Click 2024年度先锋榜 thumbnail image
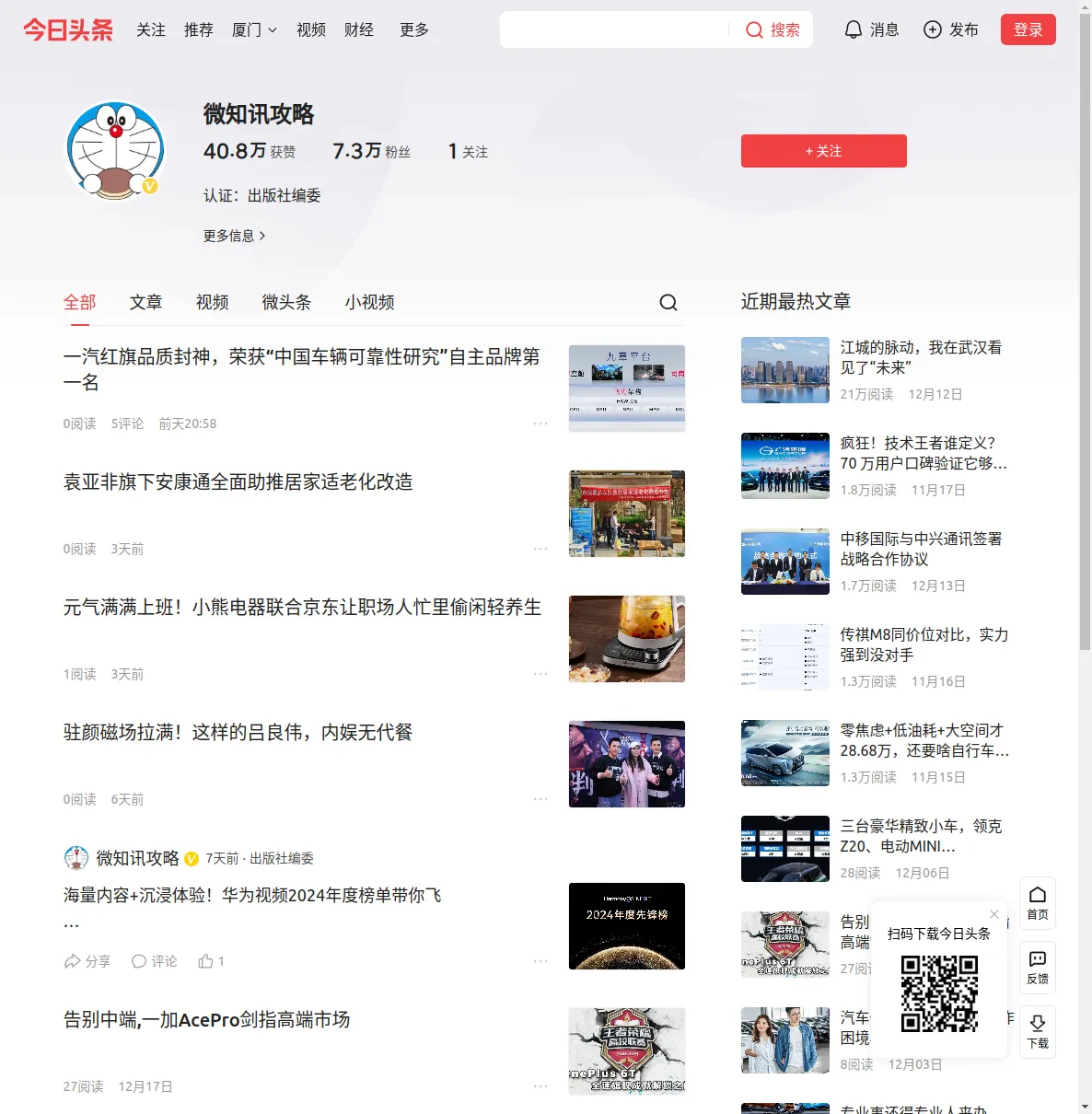This screenshot has width=1092, height=1114. point(627,926)
